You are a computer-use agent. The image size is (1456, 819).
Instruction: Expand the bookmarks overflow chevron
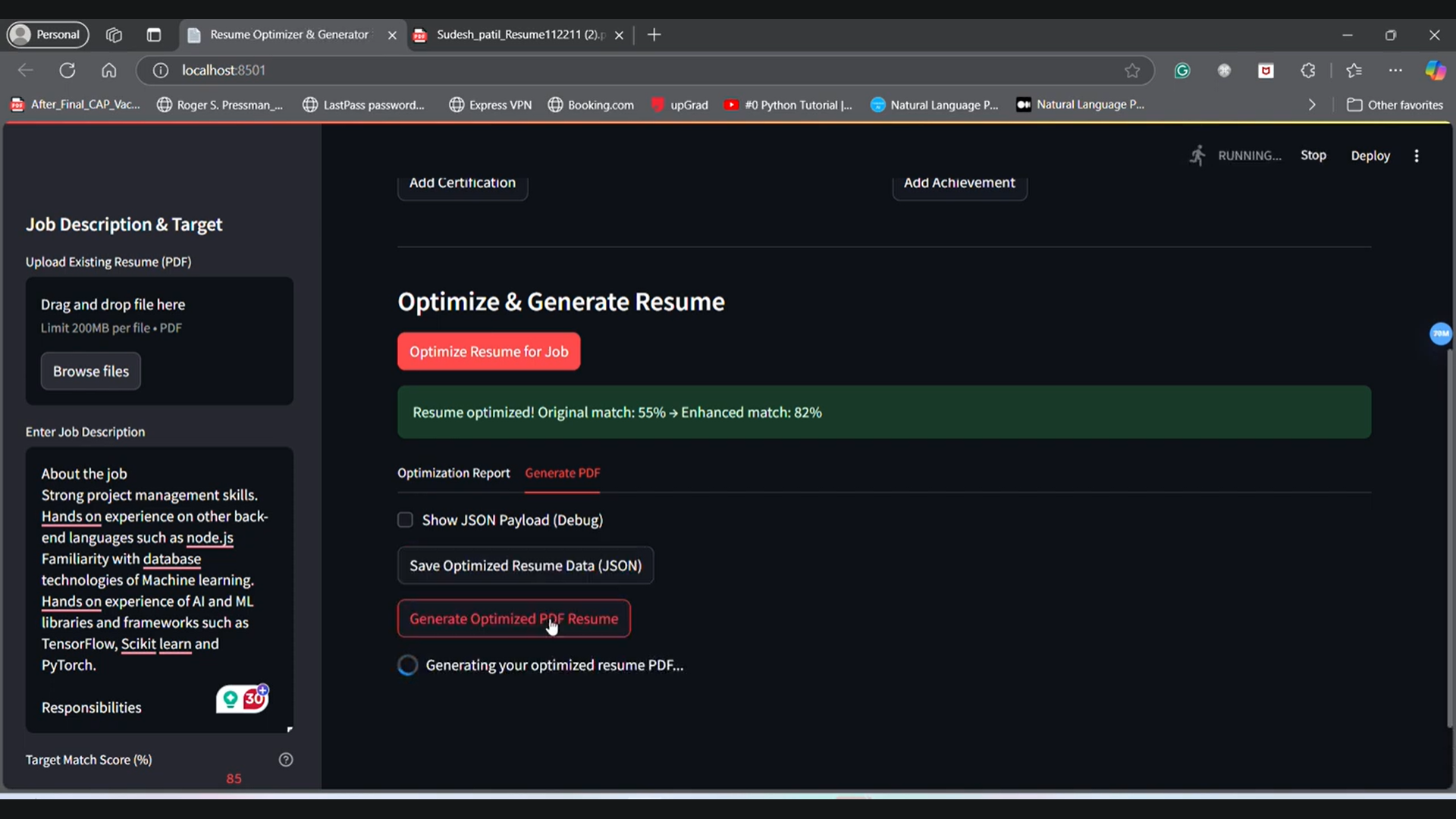coord(1312,105)
